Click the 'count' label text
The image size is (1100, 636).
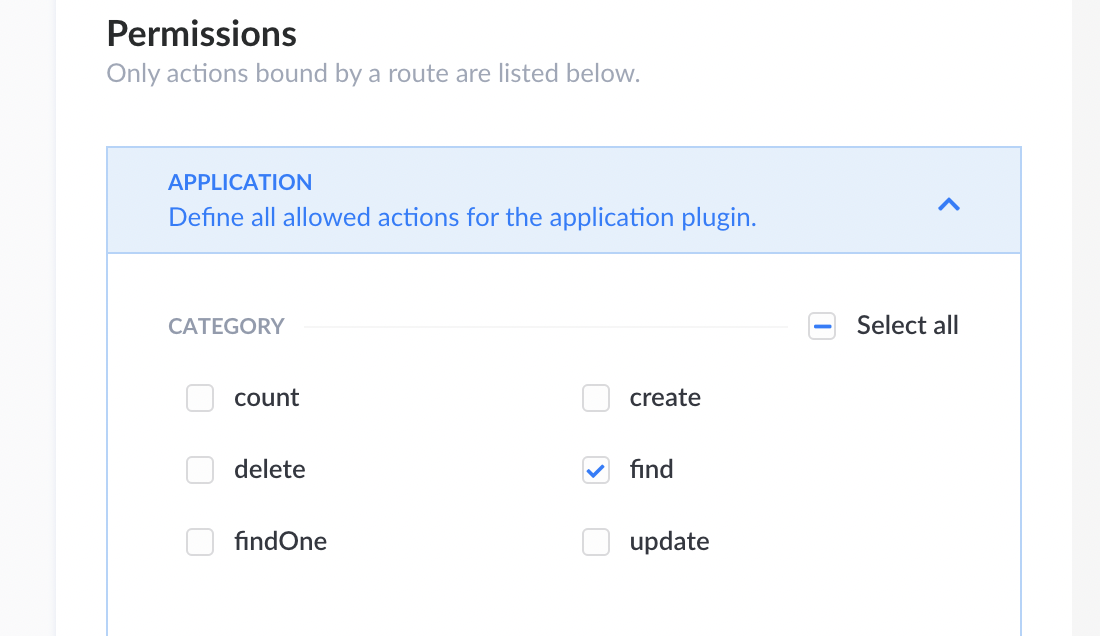click(266, 398)
